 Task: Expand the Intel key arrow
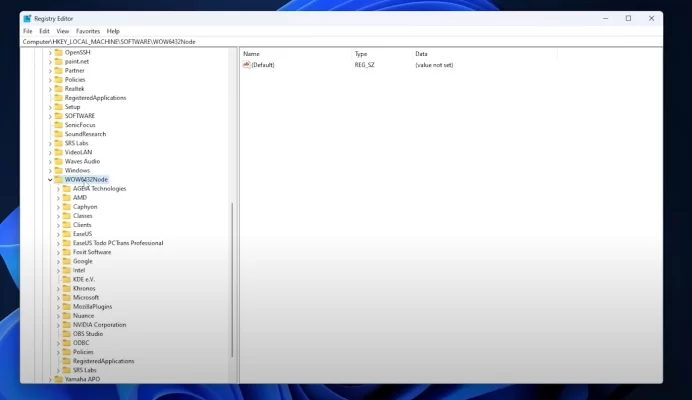(58, 270)
